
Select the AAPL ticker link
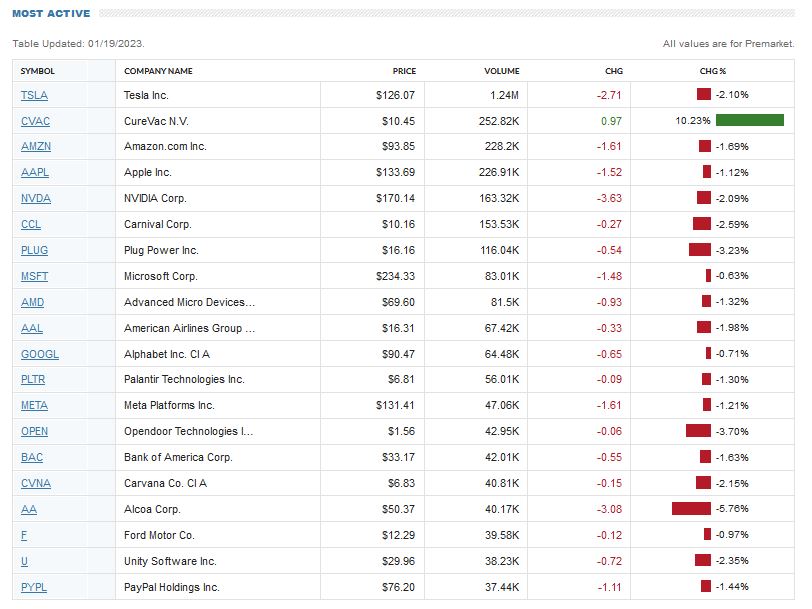(34, 172)
